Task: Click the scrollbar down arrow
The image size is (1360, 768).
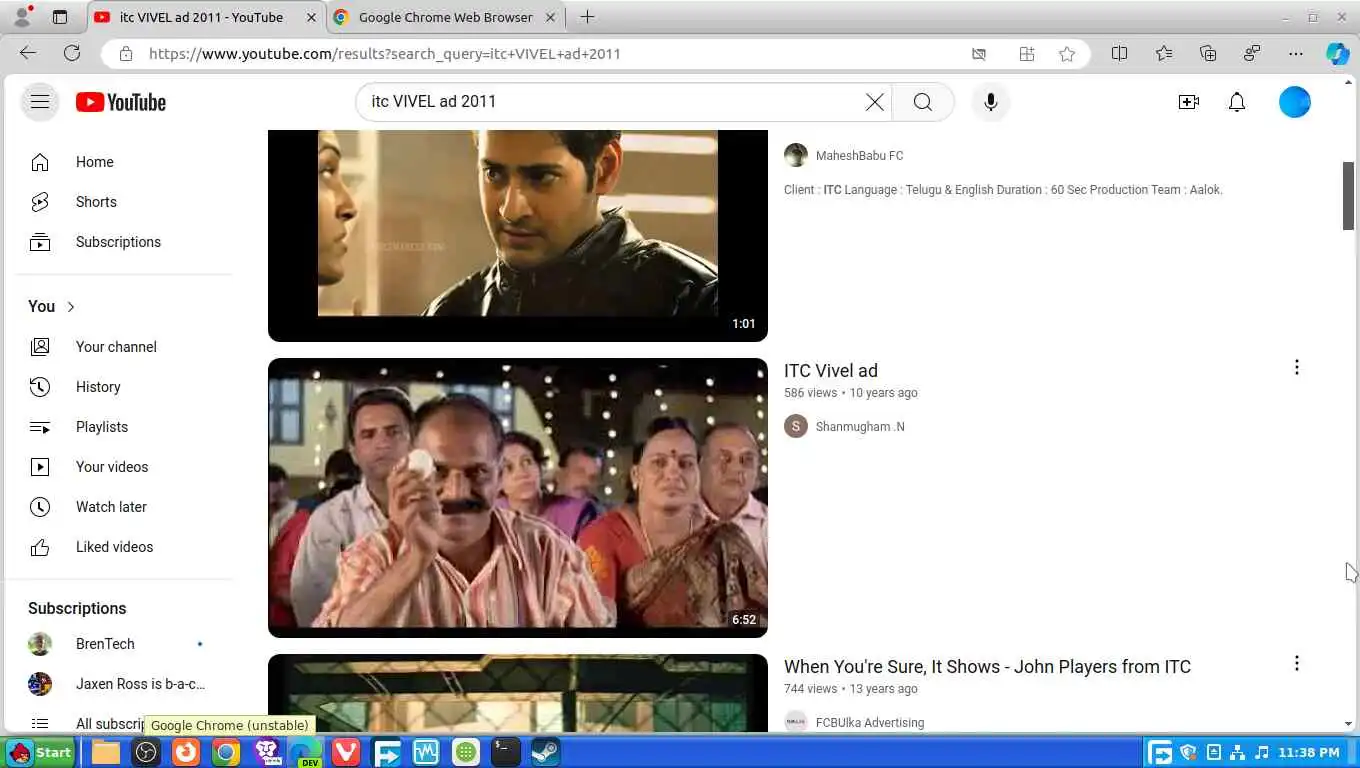Action: click(x=1348, y=724)
